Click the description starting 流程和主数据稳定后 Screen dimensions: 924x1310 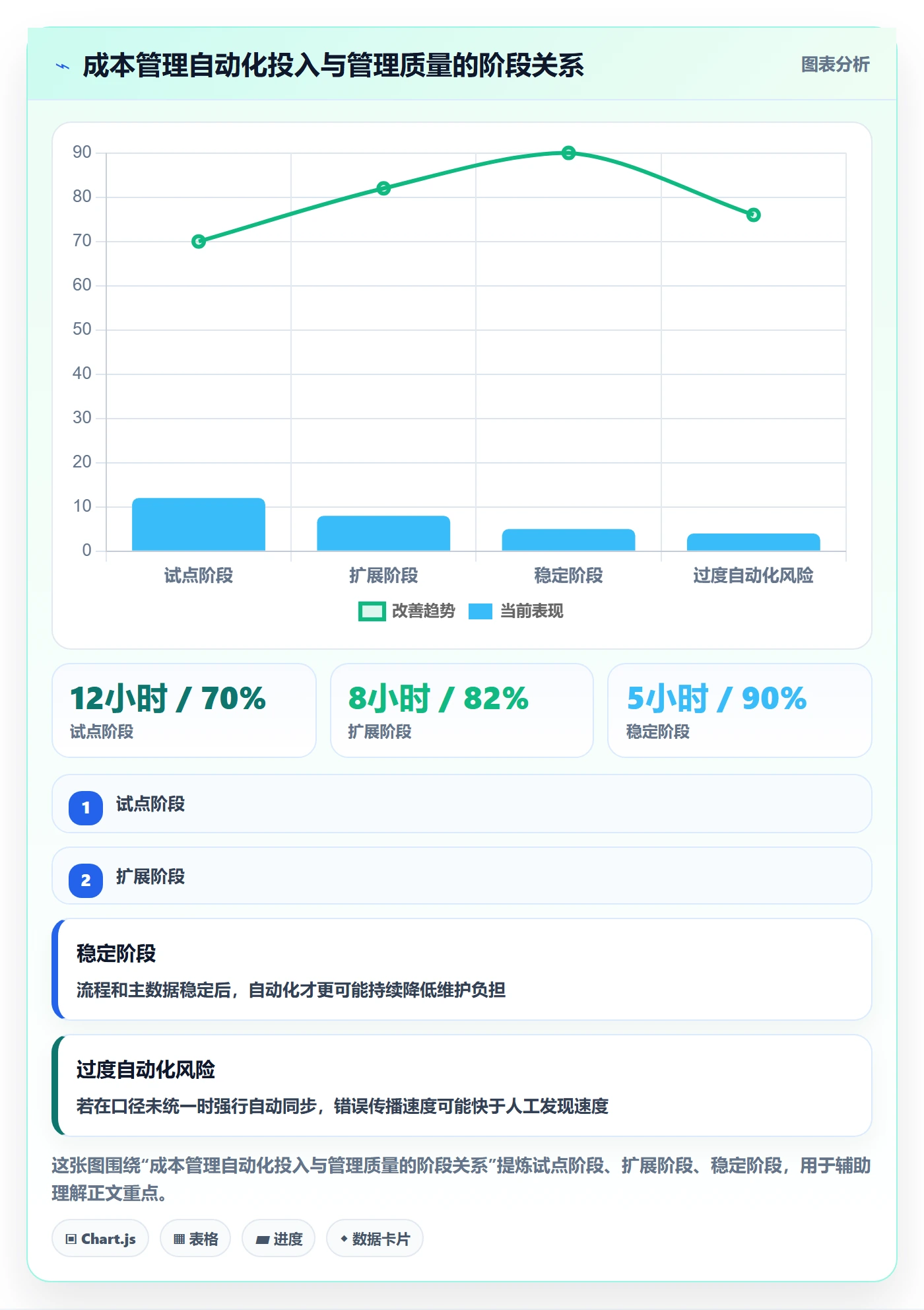(291, 990)
